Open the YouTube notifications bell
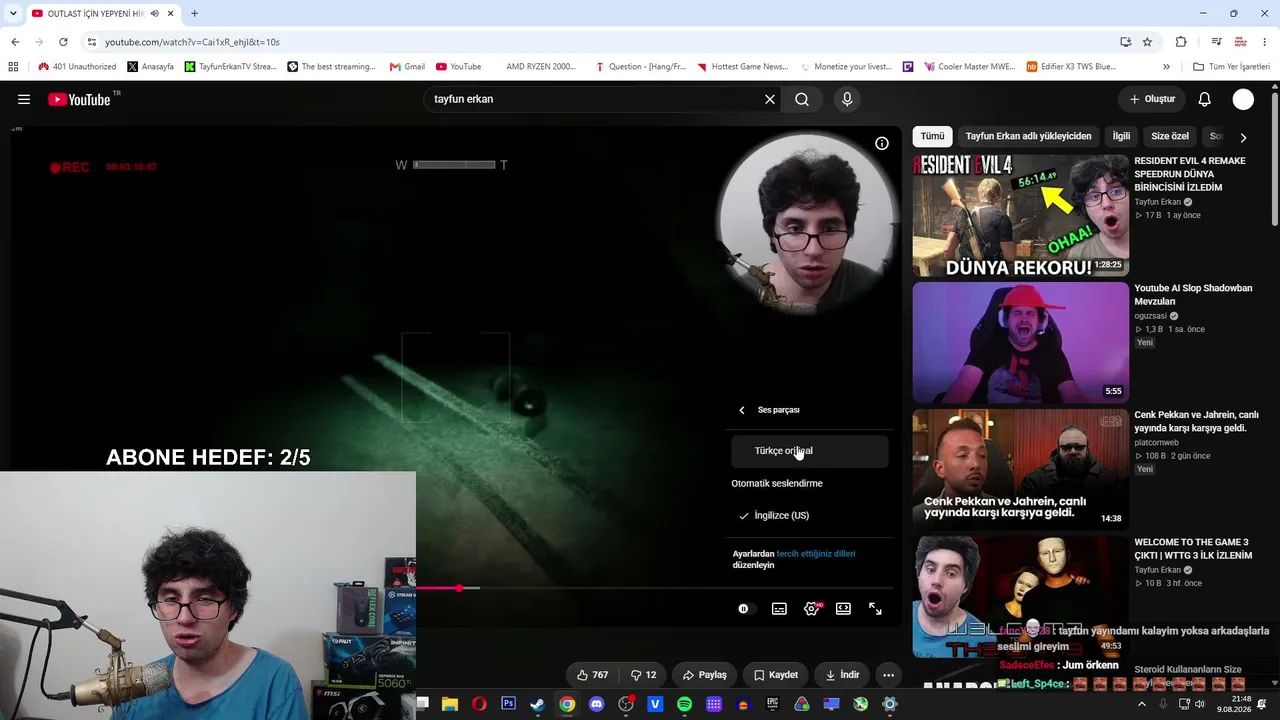Image resolution: width=1280 pixels, height=720 pixels. click(1205, 99)
